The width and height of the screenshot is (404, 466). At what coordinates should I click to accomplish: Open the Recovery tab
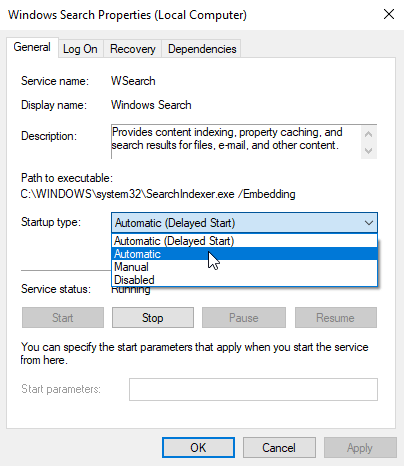[133, 49]
